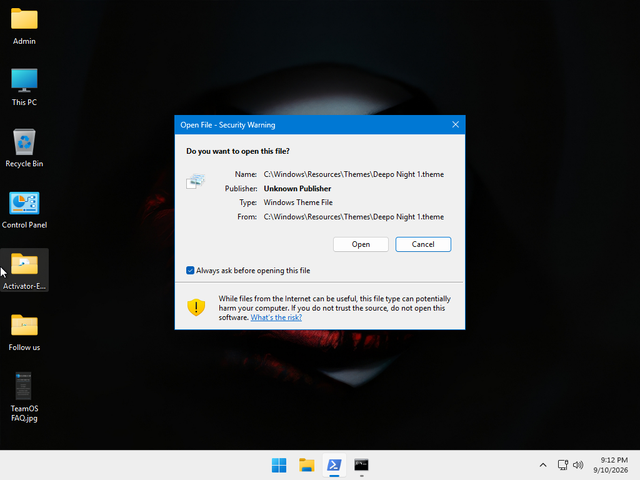This screenshot has width=640, height=480.
Task: Open File Explorer from the taskbar
Action: pos(307,465)
